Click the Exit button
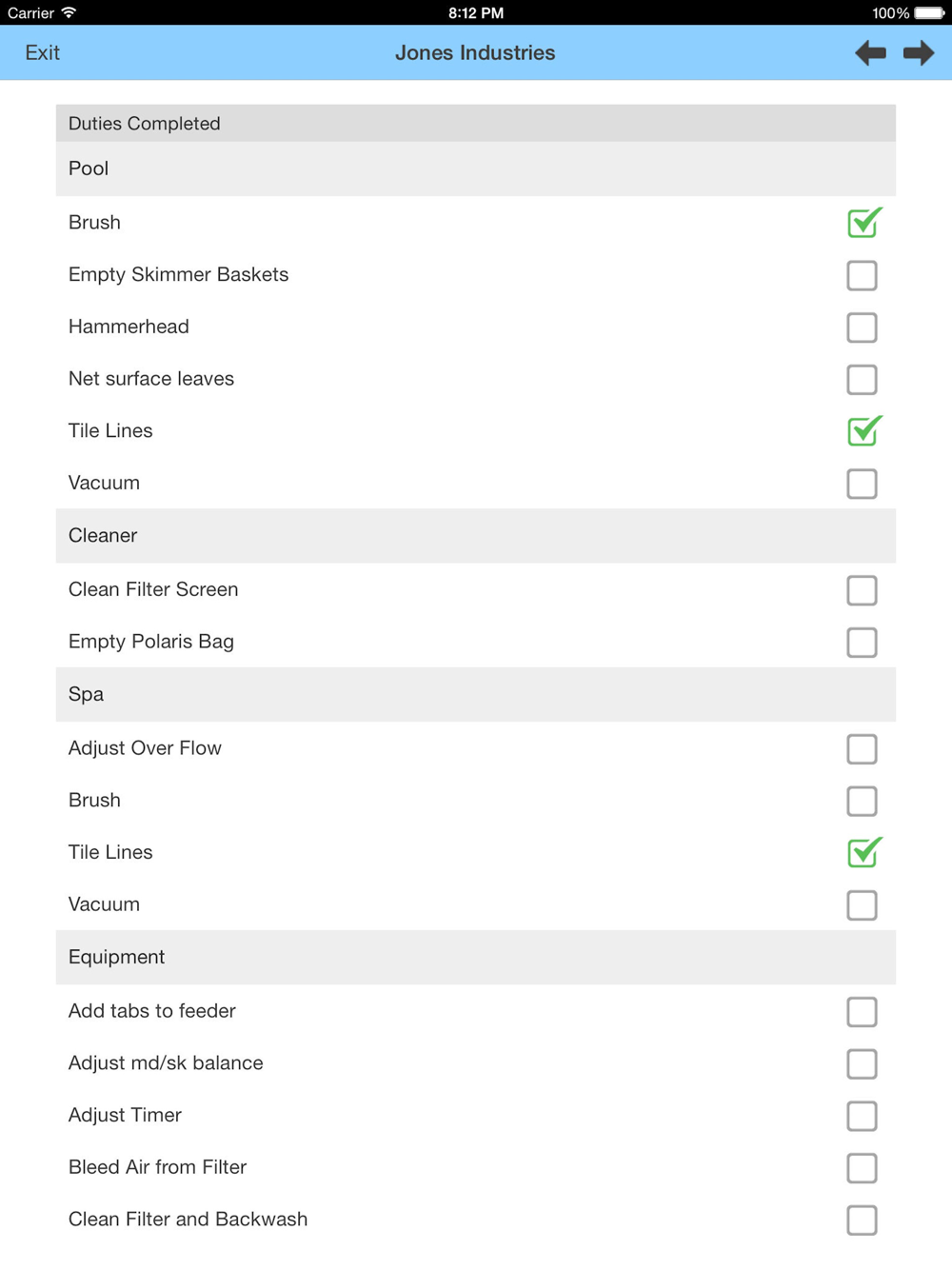The image size is (952, 1270). pyautogui.click(x=42, y=53)
